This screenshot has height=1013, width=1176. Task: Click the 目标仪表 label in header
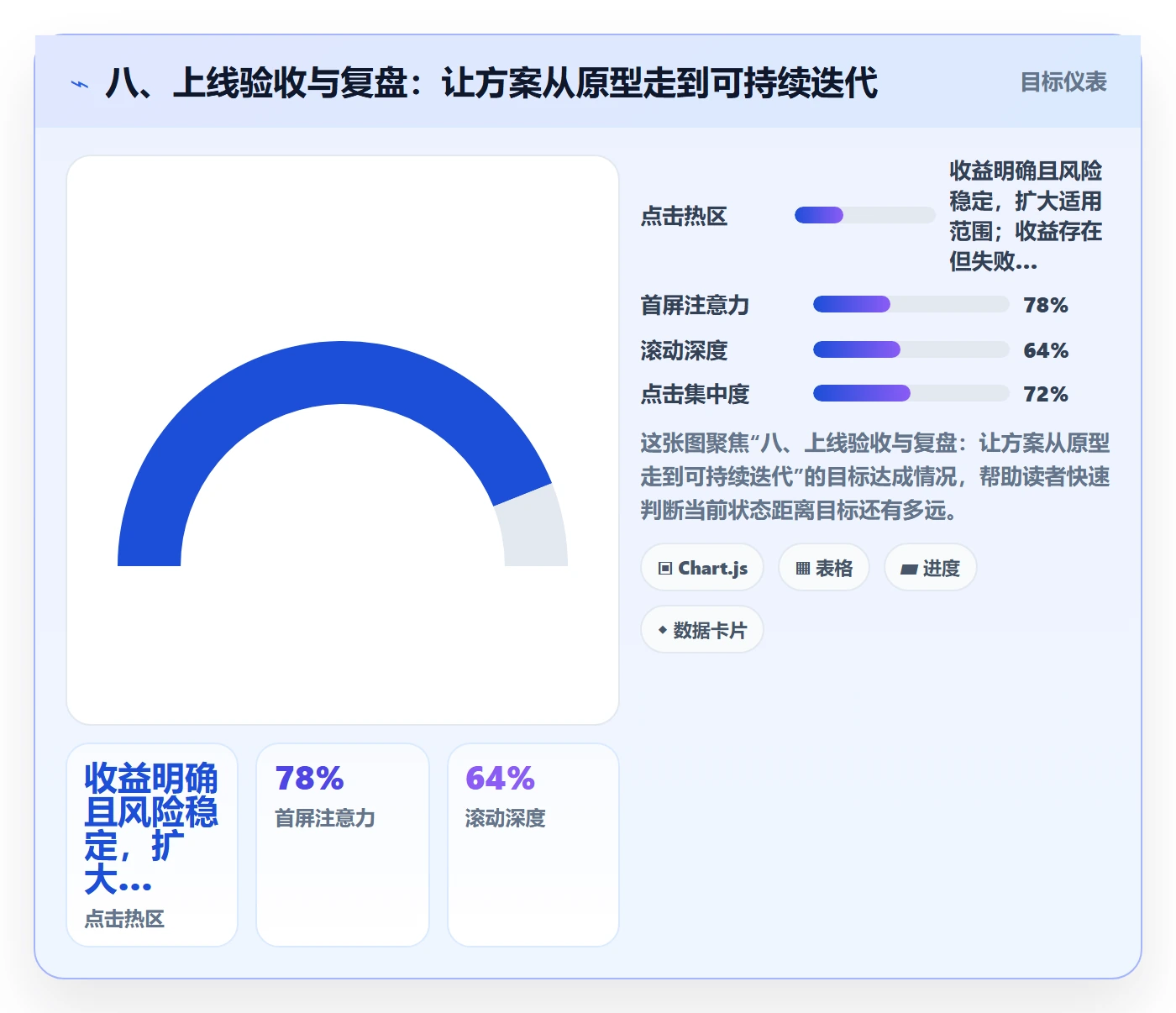1063,82
